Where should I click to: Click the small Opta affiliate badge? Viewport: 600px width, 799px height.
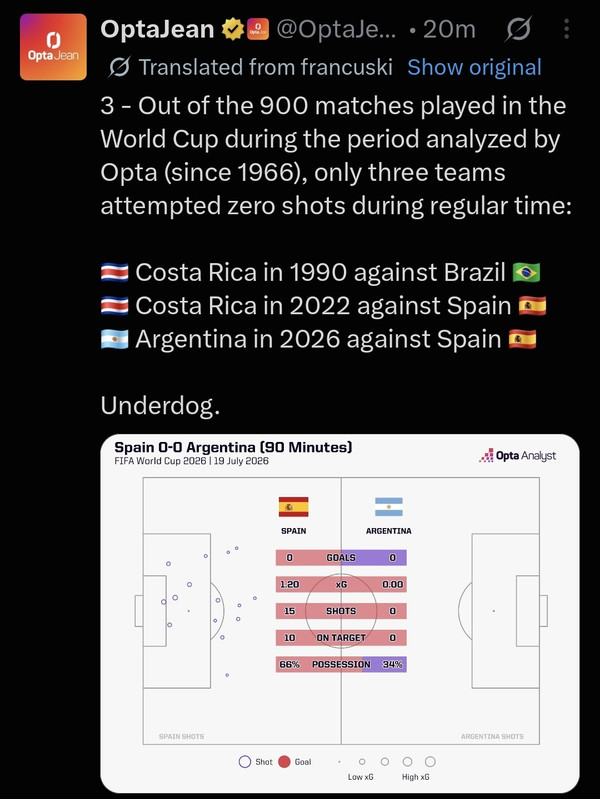coord(258,29)
